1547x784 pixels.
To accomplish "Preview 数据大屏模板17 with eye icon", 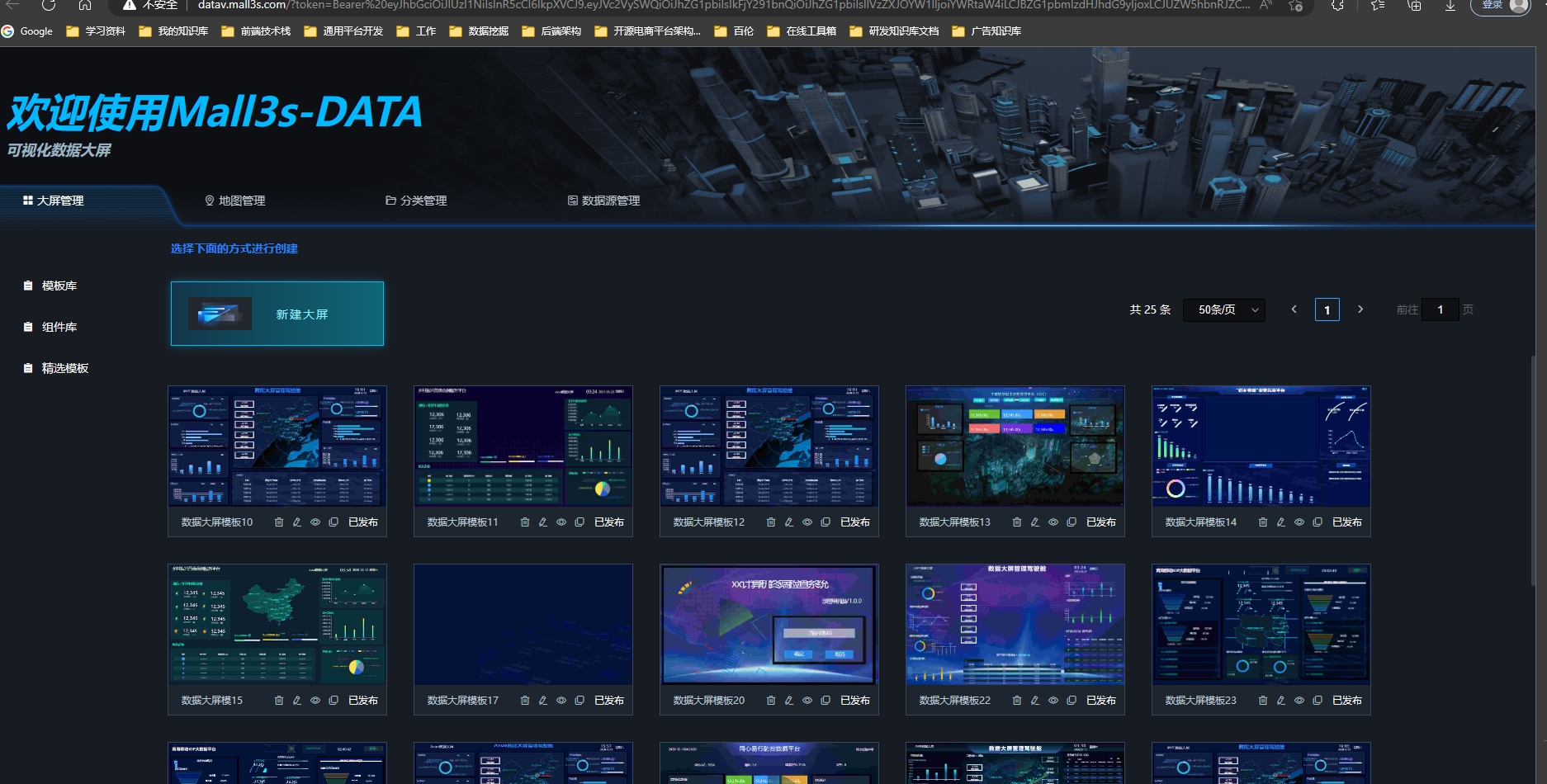I will tap(561, 701).
